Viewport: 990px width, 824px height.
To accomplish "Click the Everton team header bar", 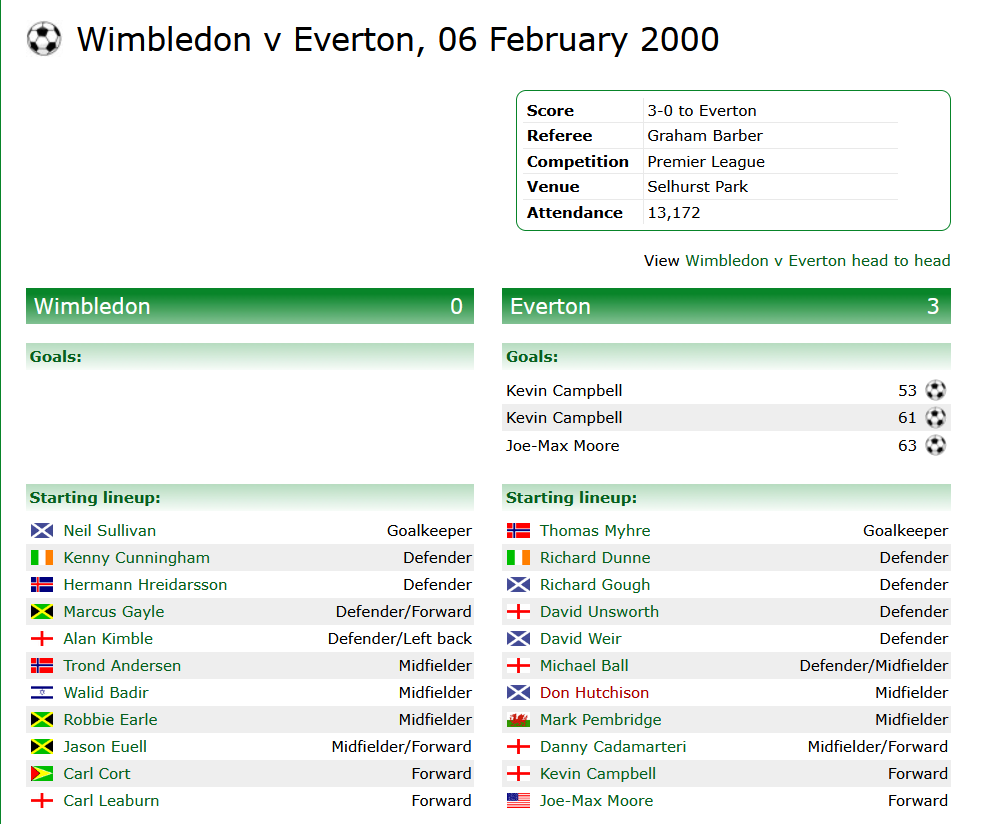I will pyautogui.click(x=726, y=306).
